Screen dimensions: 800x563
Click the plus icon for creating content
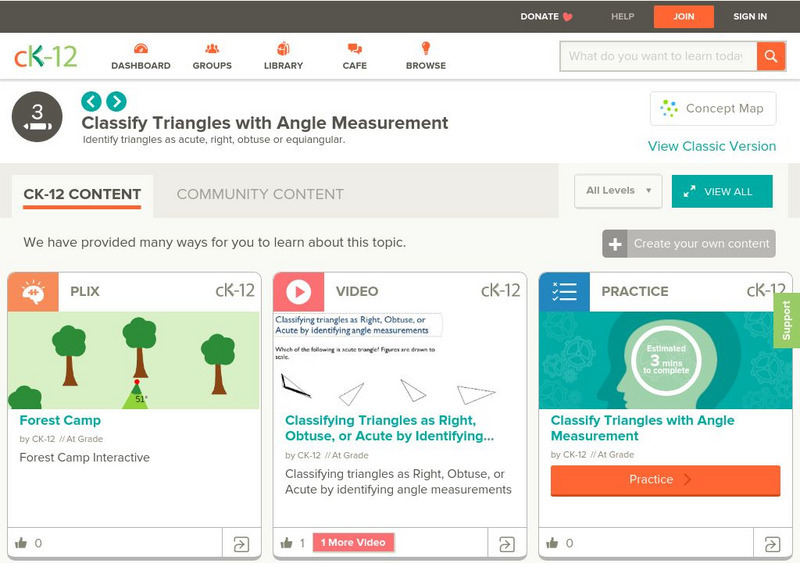coord(615,244)
